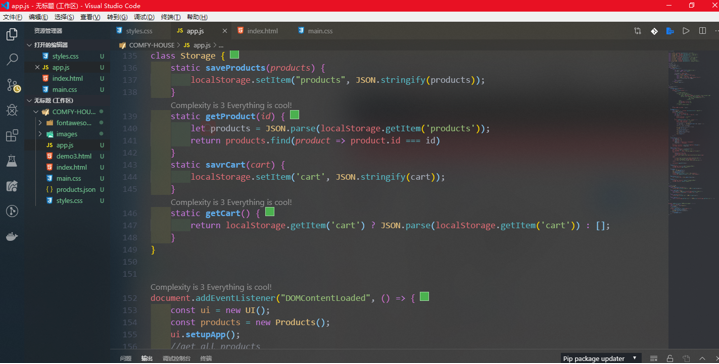The image size is (719, 364).
Task: Expand the fontaweso... folder
Action: 40,123
